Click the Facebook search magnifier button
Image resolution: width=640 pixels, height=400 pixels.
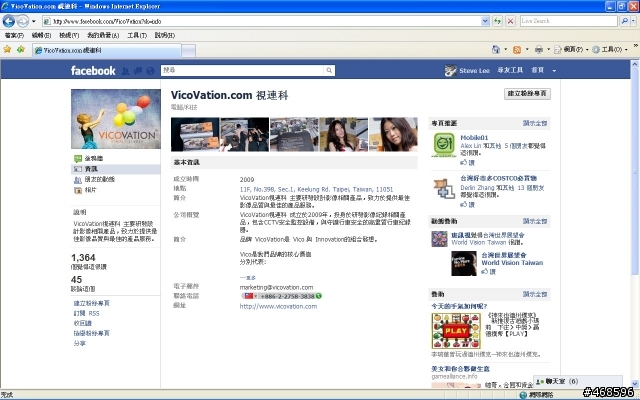329,70
